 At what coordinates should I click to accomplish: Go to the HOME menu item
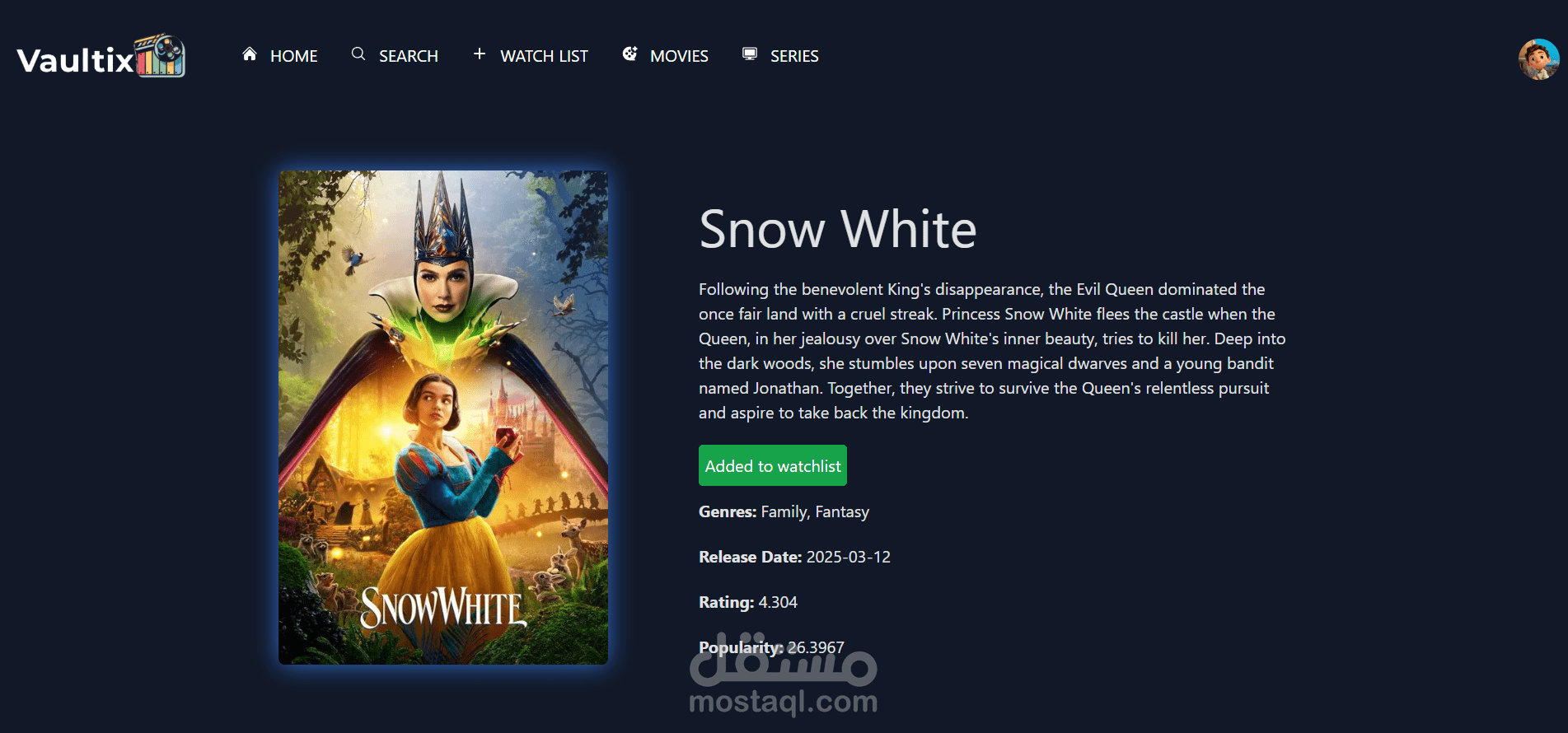pos(294,56)
